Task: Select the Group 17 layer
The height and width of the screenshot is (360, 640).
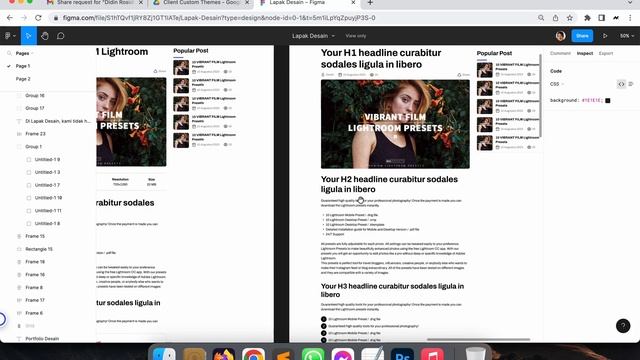Action: coord(35,108)
